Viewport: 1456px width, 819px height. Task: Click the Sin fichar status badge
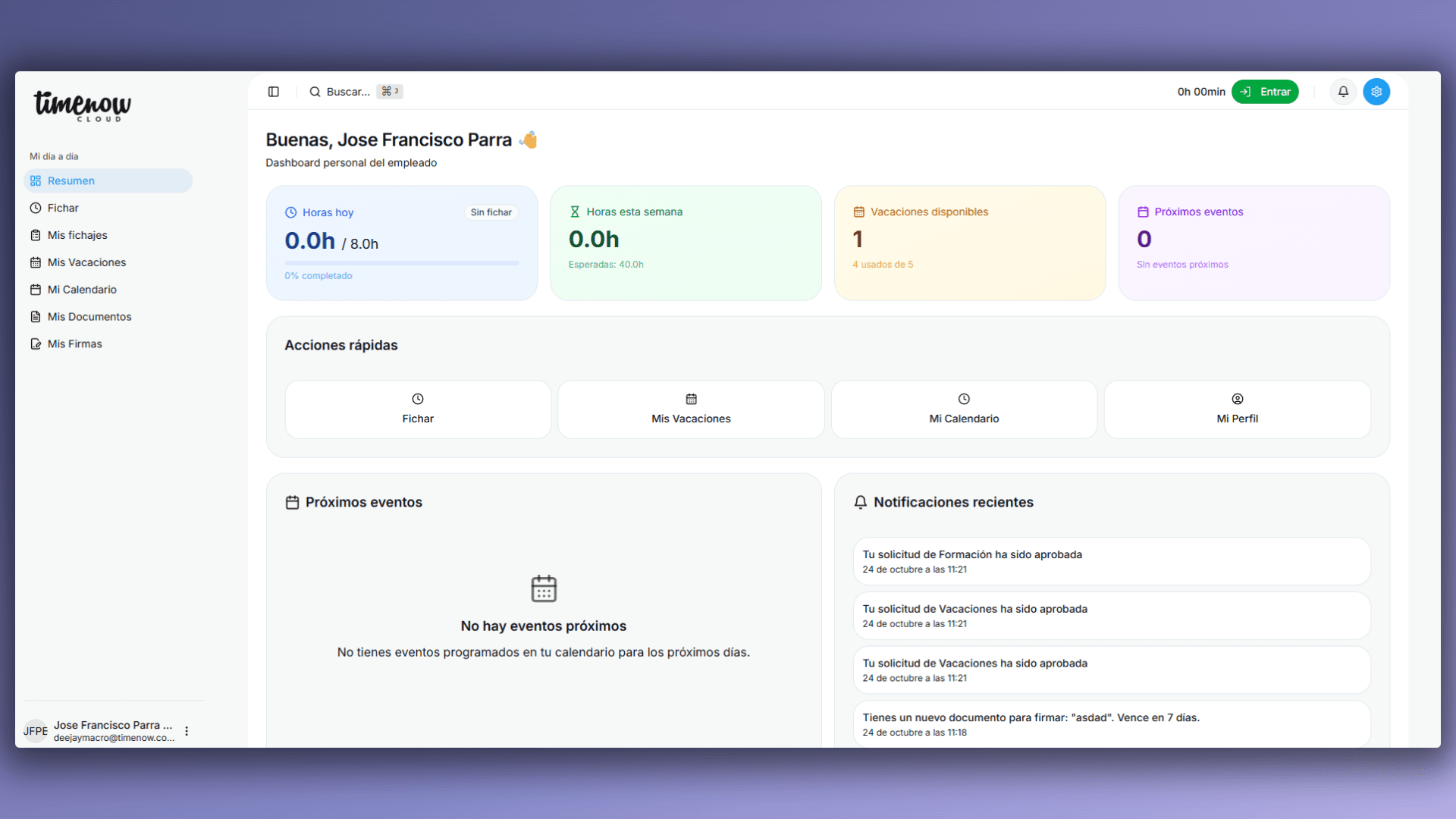click(x=491, y=212)
